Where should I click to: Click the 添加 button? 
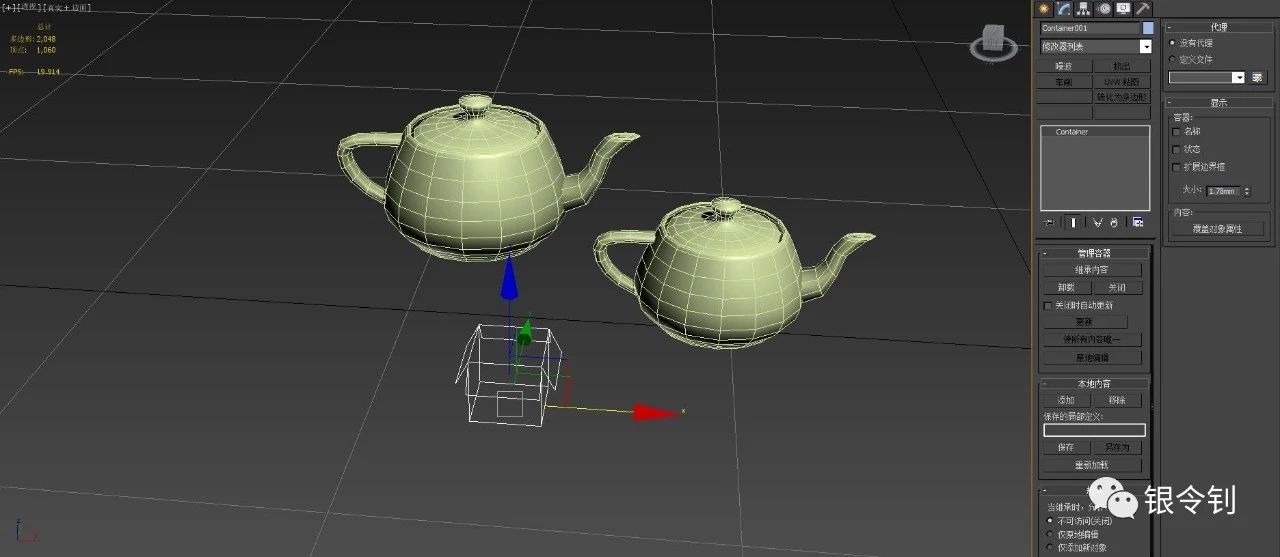coord(1067,400)
